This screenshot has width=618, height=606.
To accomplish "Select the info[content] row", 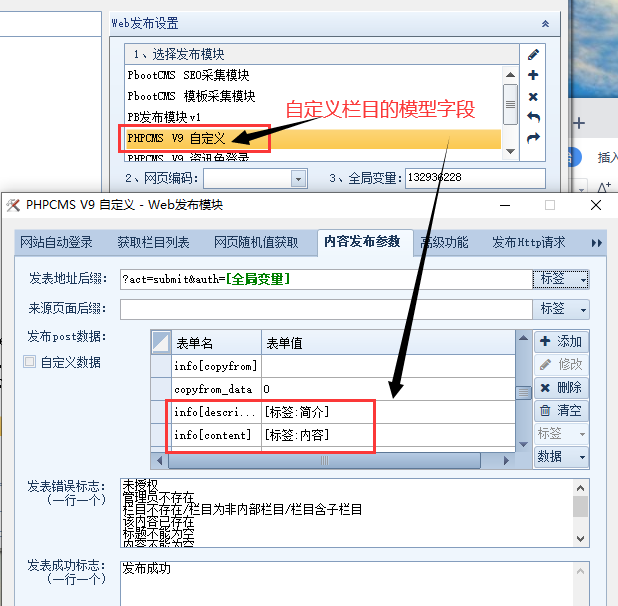I will click(333, 435).
